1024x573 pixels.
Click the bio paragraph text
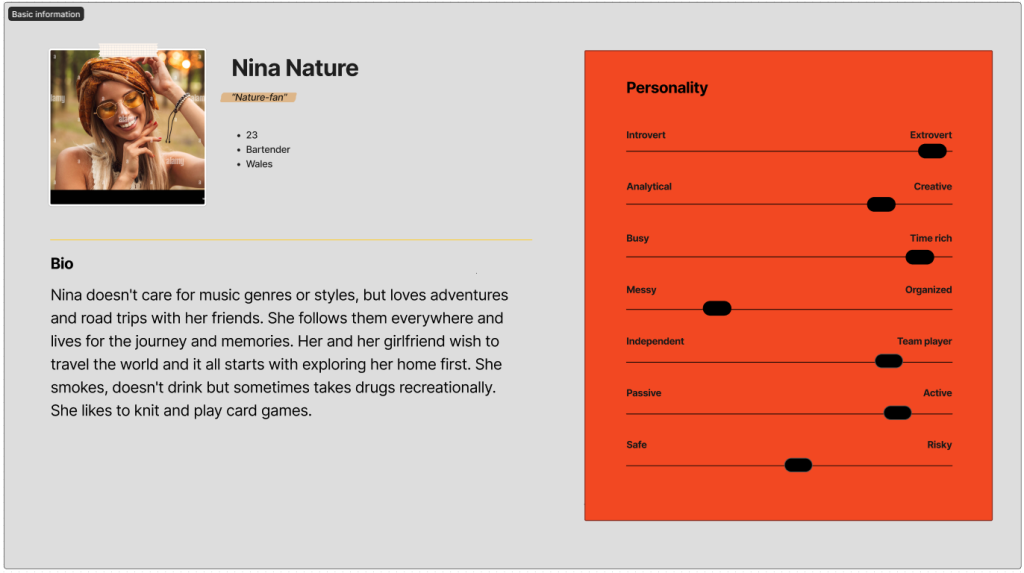click(x=280, y=353)
